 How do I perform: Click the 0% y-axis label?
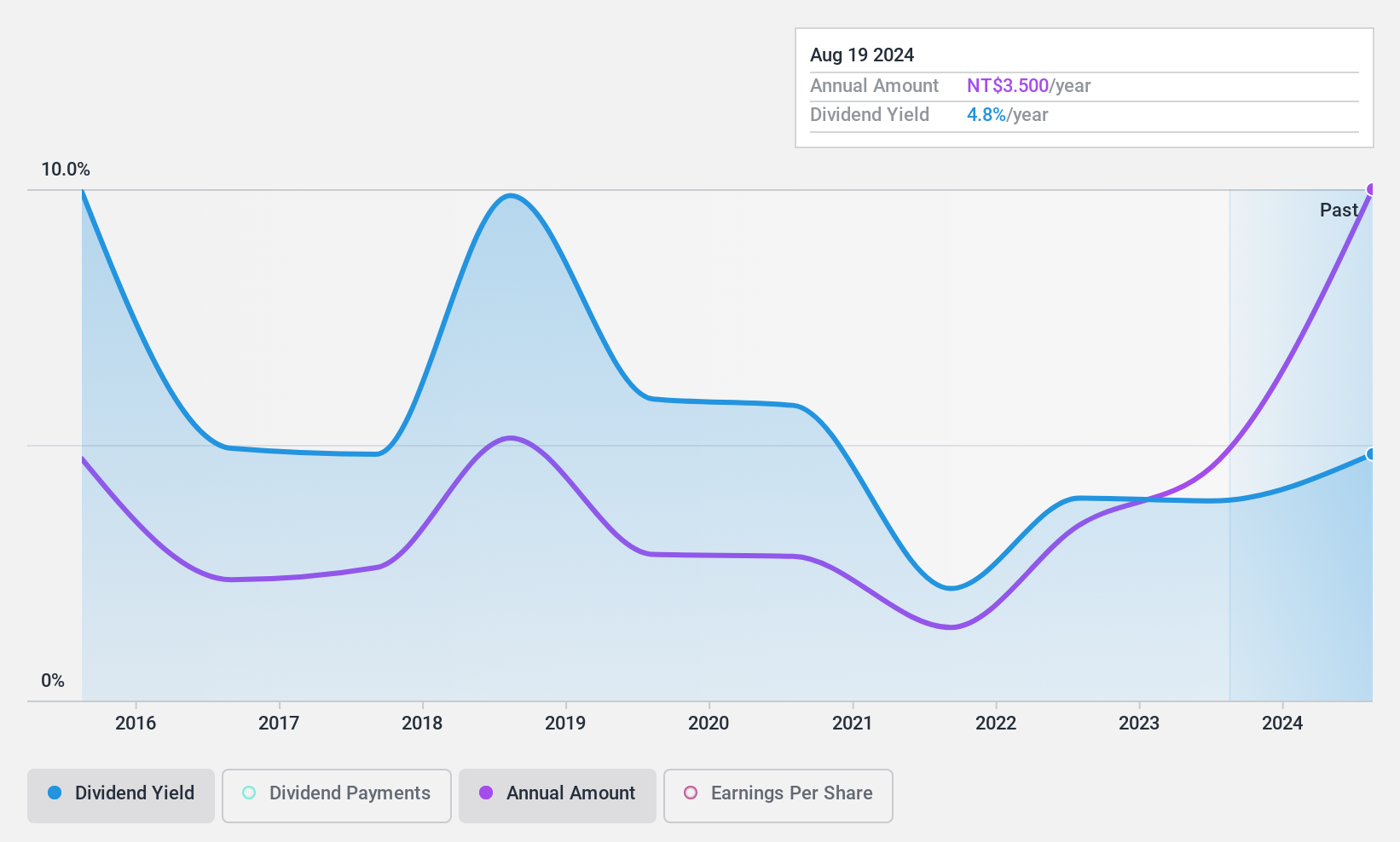tap(53, 681)
